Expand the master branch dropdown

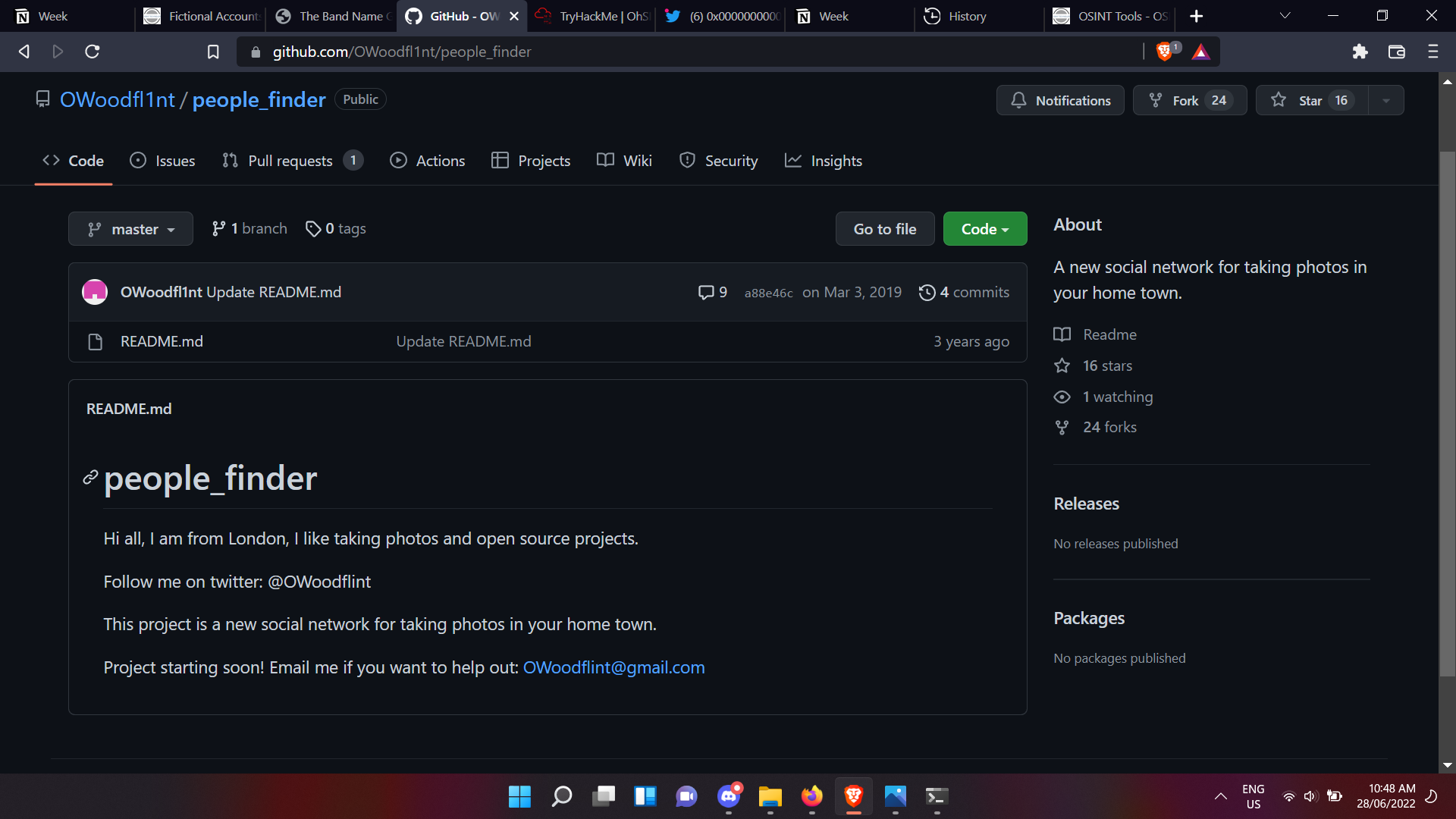tap(130, 229)
